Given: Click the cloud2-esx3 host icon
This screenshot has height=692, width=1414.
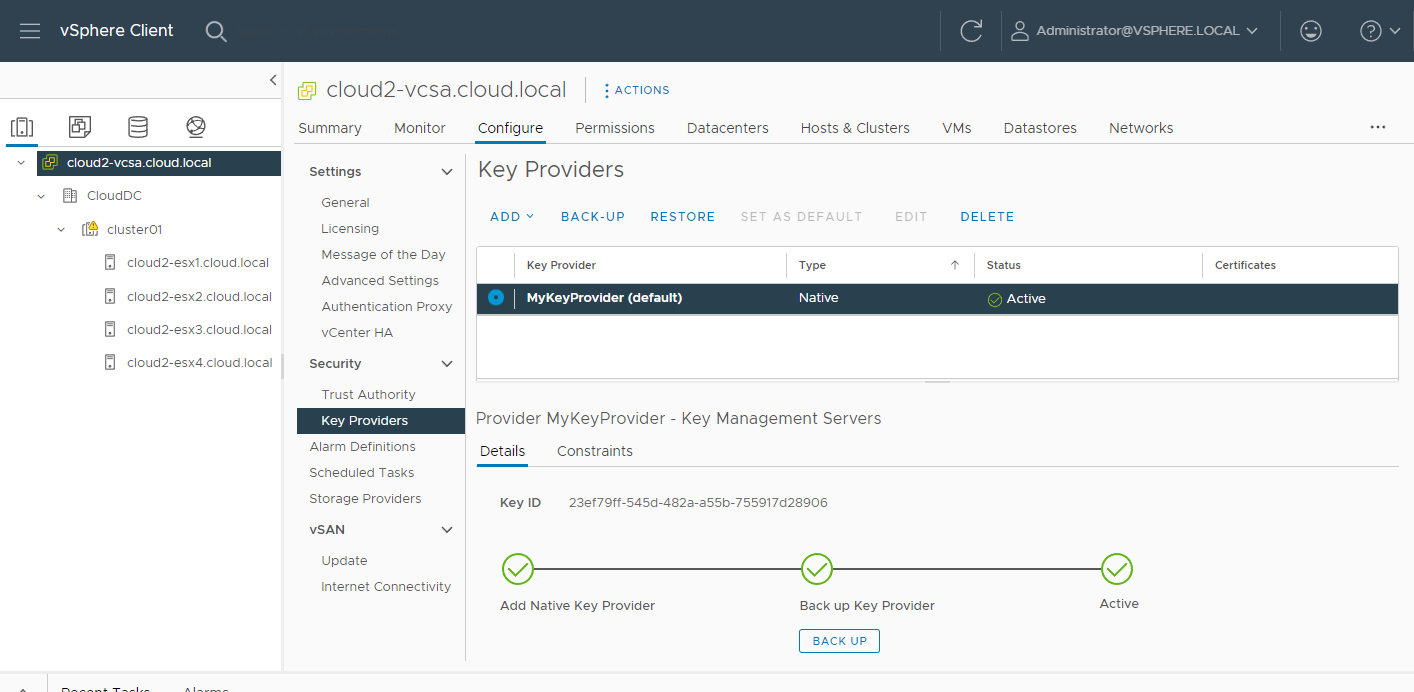Looking at the screenshot, I should tap(110, 329).
